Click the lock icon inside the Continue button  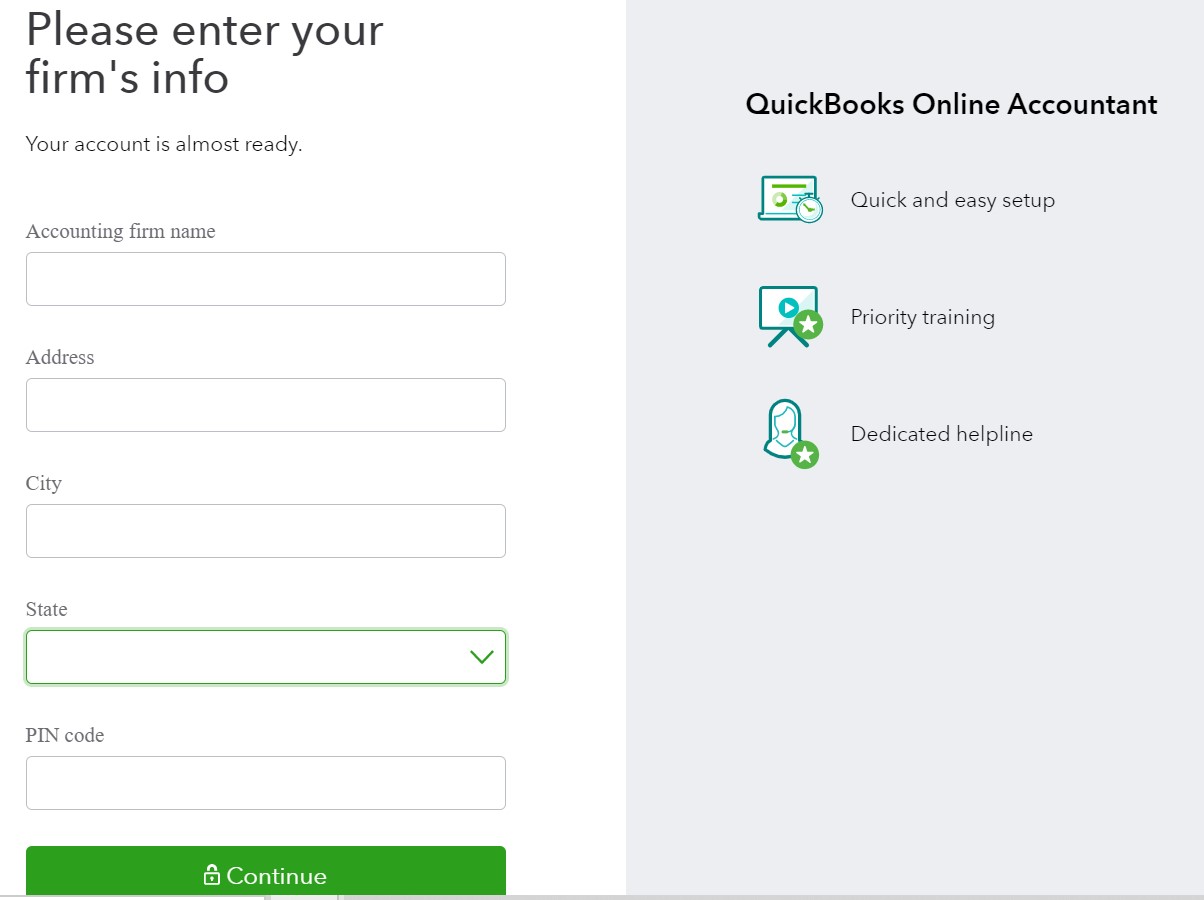click(212, 874)
